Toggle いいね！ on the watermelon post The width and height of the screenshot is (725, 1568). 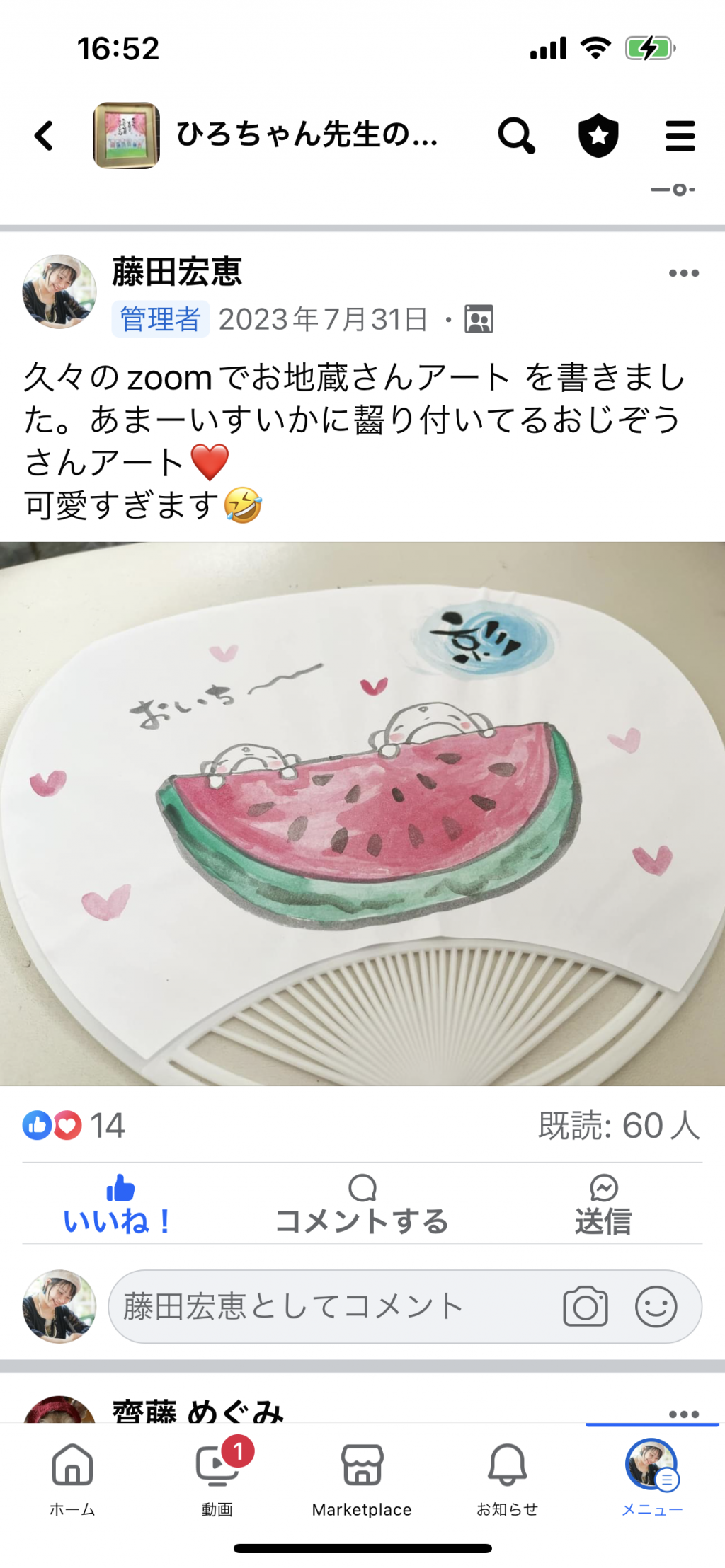point(118,1205)
